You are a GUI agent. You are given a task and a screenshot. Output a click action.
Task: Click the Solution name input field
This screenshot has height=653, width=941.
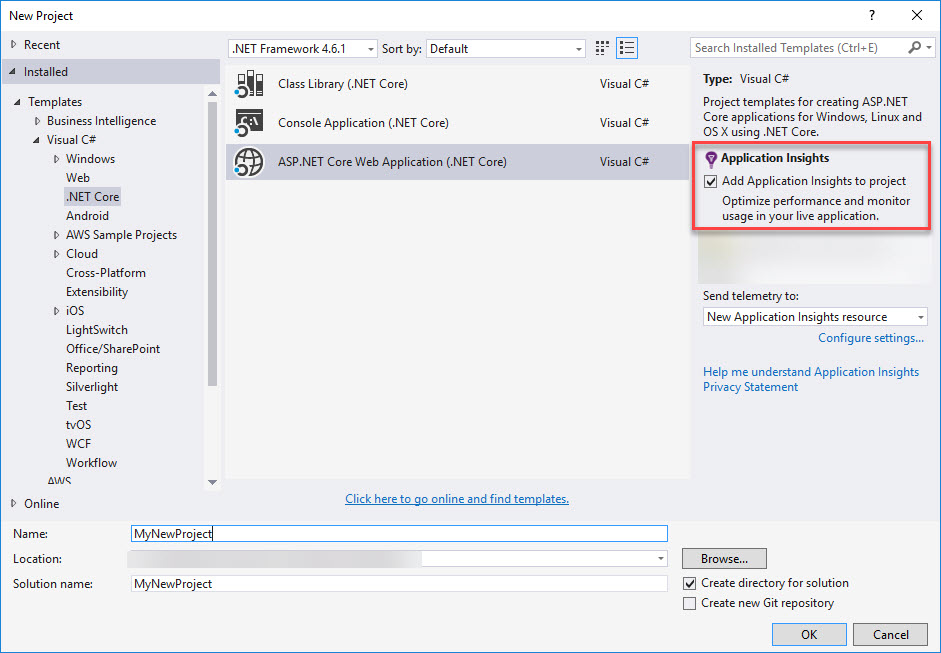pyautogui.click(x=399, y=584)
